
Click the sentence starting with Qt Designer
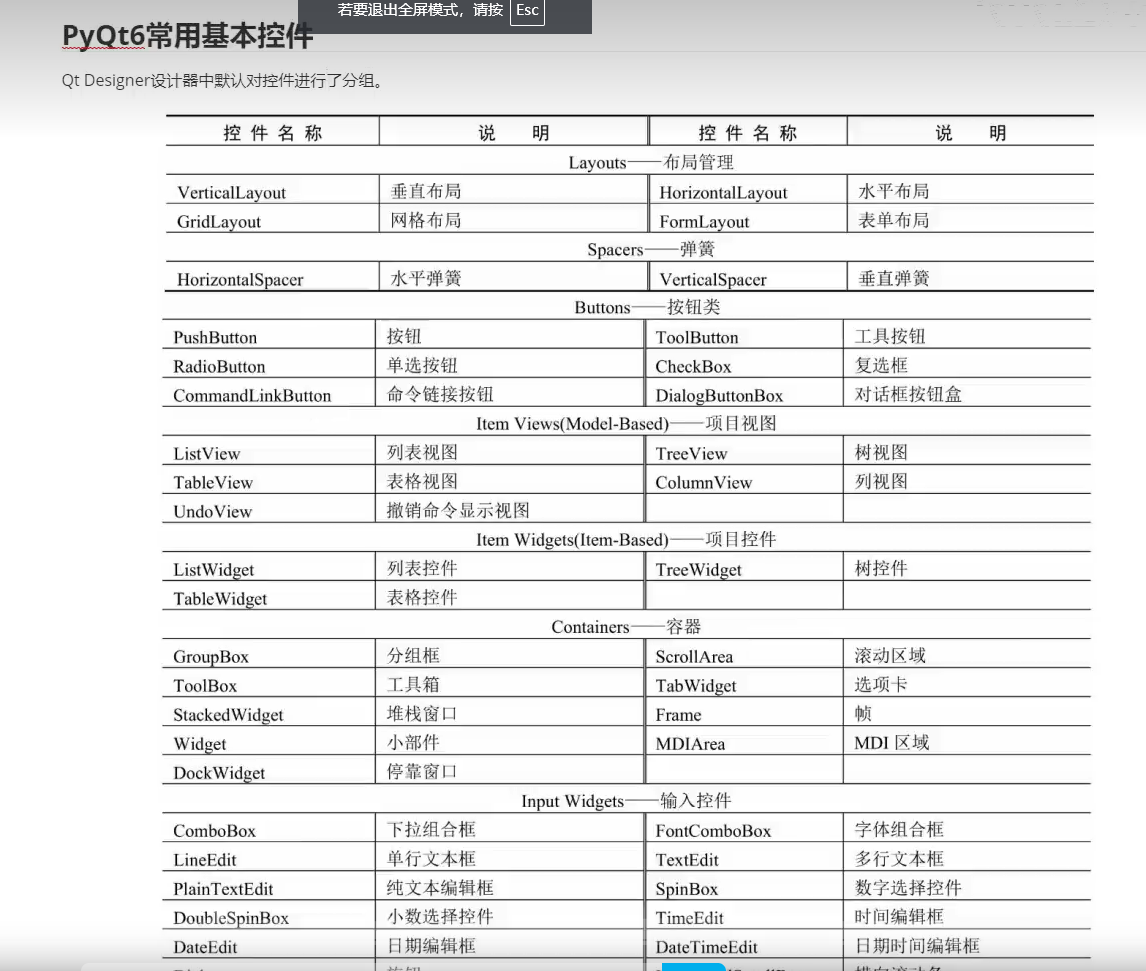click(x=223, y=80)
